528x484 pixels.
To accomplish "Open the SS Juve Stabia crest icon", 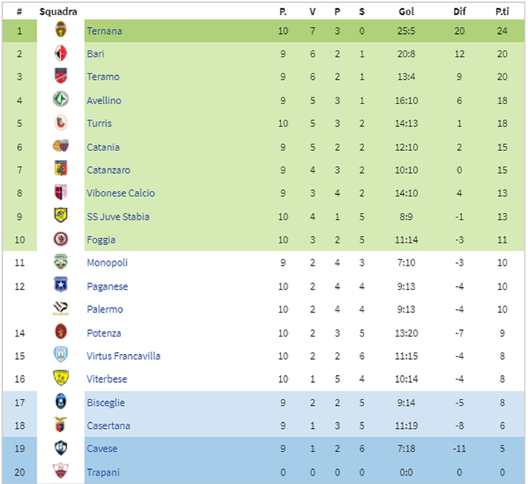I will 61,215.
